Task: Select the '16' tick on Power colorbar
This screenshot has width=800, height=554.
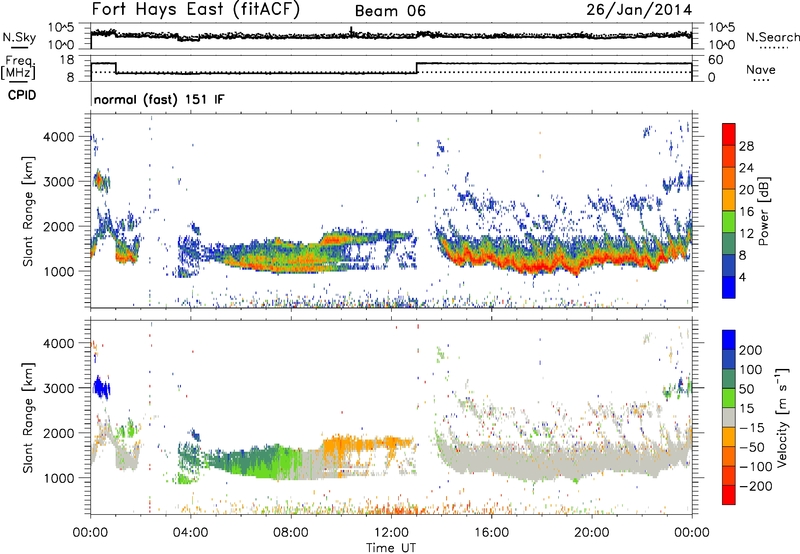Action: click(746, 212)
